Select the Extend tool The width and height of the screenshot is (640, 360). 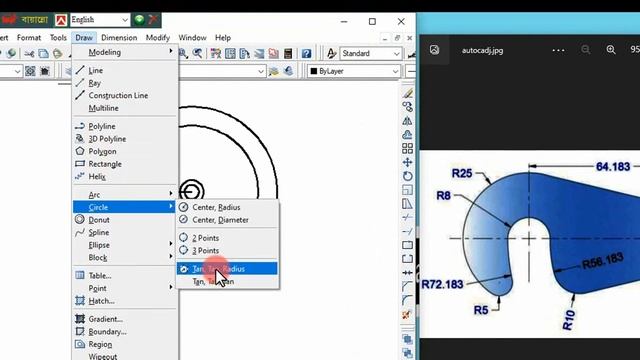pyautogui.click(x=407, y=231)
